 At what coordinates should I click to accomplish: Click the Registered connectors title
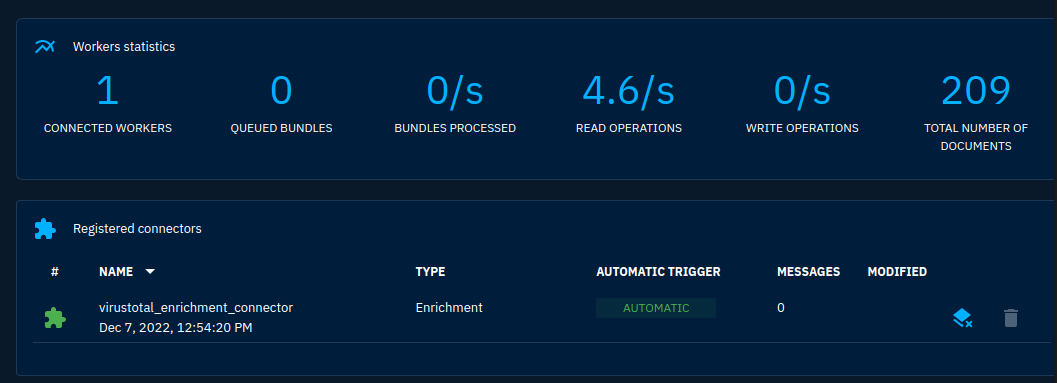138,229
